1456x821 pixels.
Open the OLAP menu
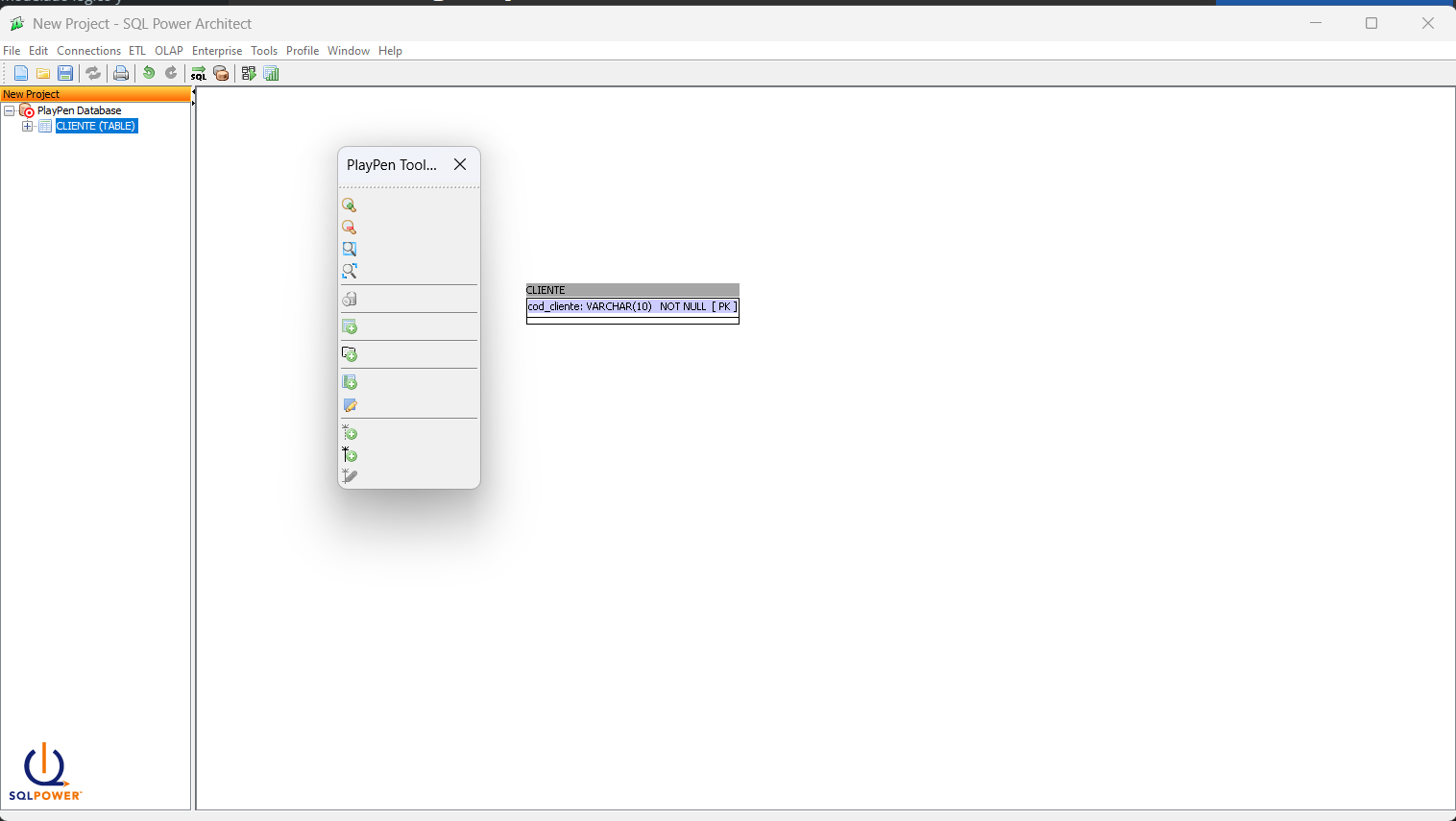169,51
